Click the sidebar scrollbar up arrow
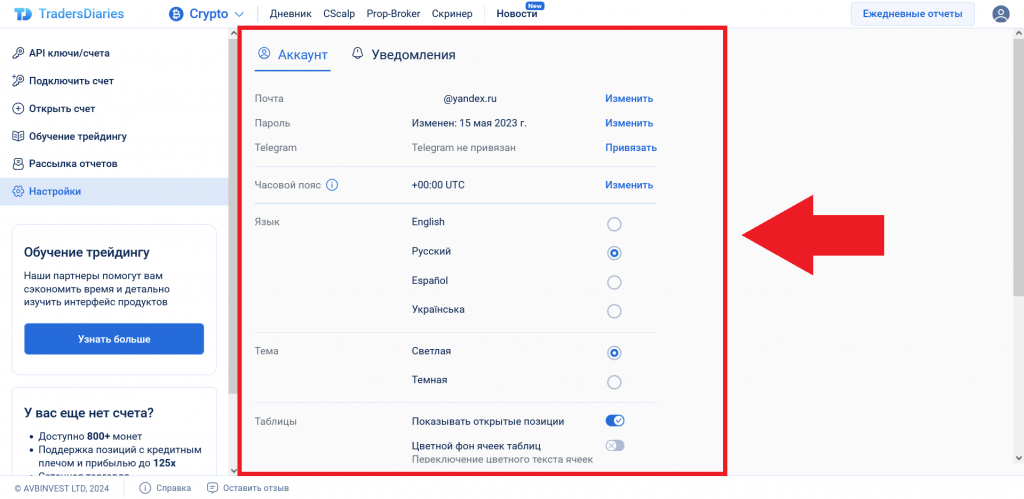 point(233,34)
